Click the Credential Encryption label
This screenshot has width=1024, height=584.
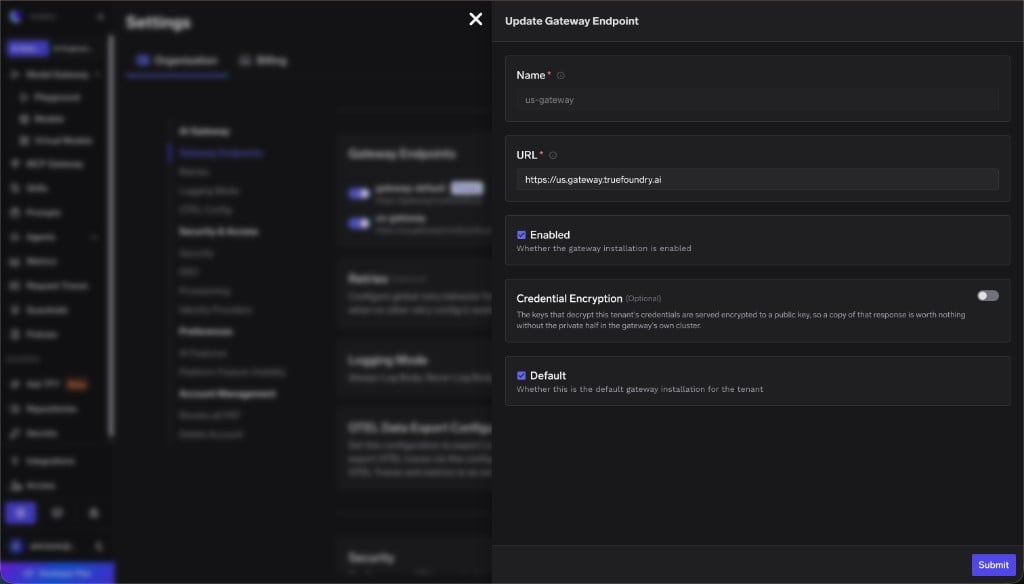[569, 299]
